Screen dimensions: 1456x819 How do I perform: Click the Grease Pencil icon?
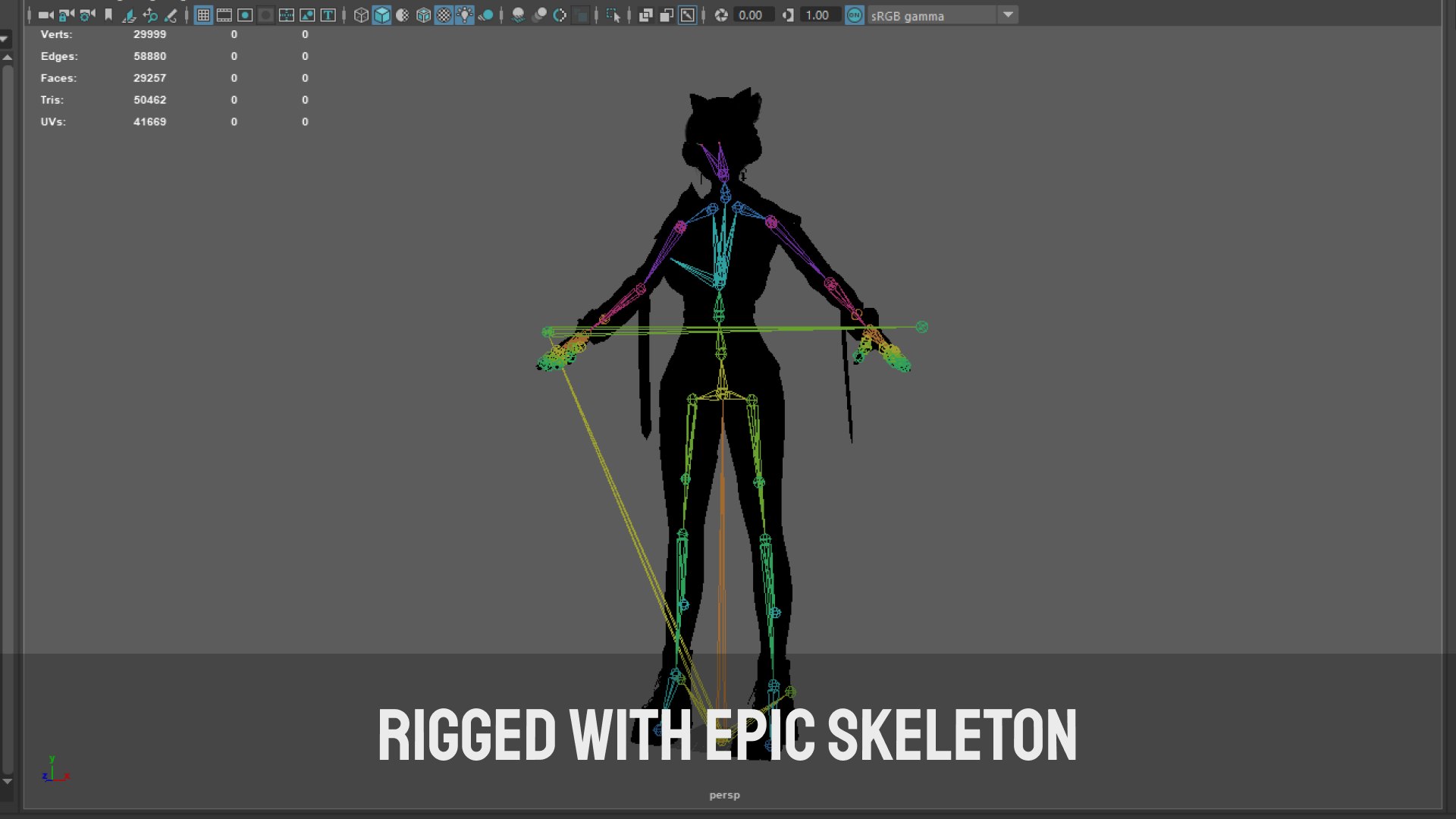tap(171, 15)
